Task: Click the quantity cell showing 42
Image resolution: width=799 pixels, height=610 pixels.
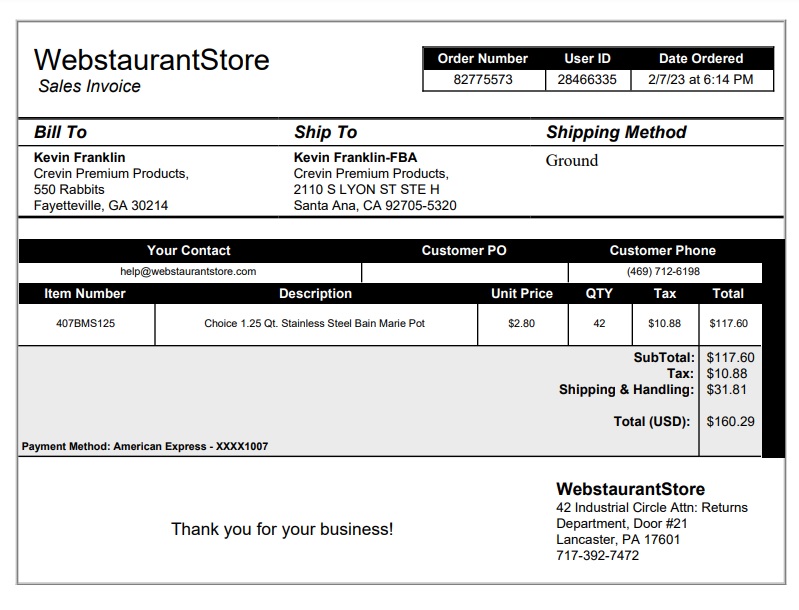Action: [x=600, y=324]
